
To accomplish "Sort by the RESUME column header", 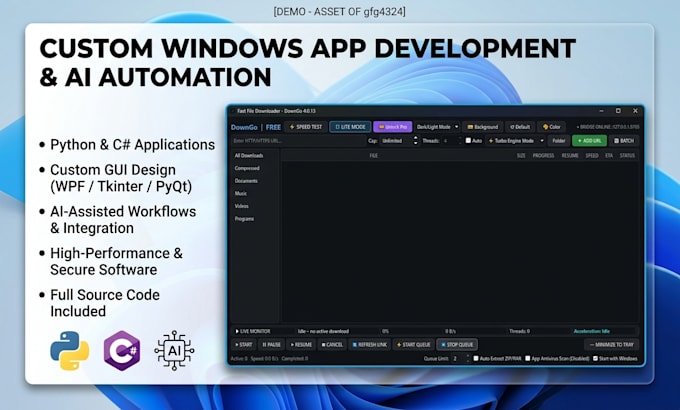I will pyautogui.click(x=570, y=155).
